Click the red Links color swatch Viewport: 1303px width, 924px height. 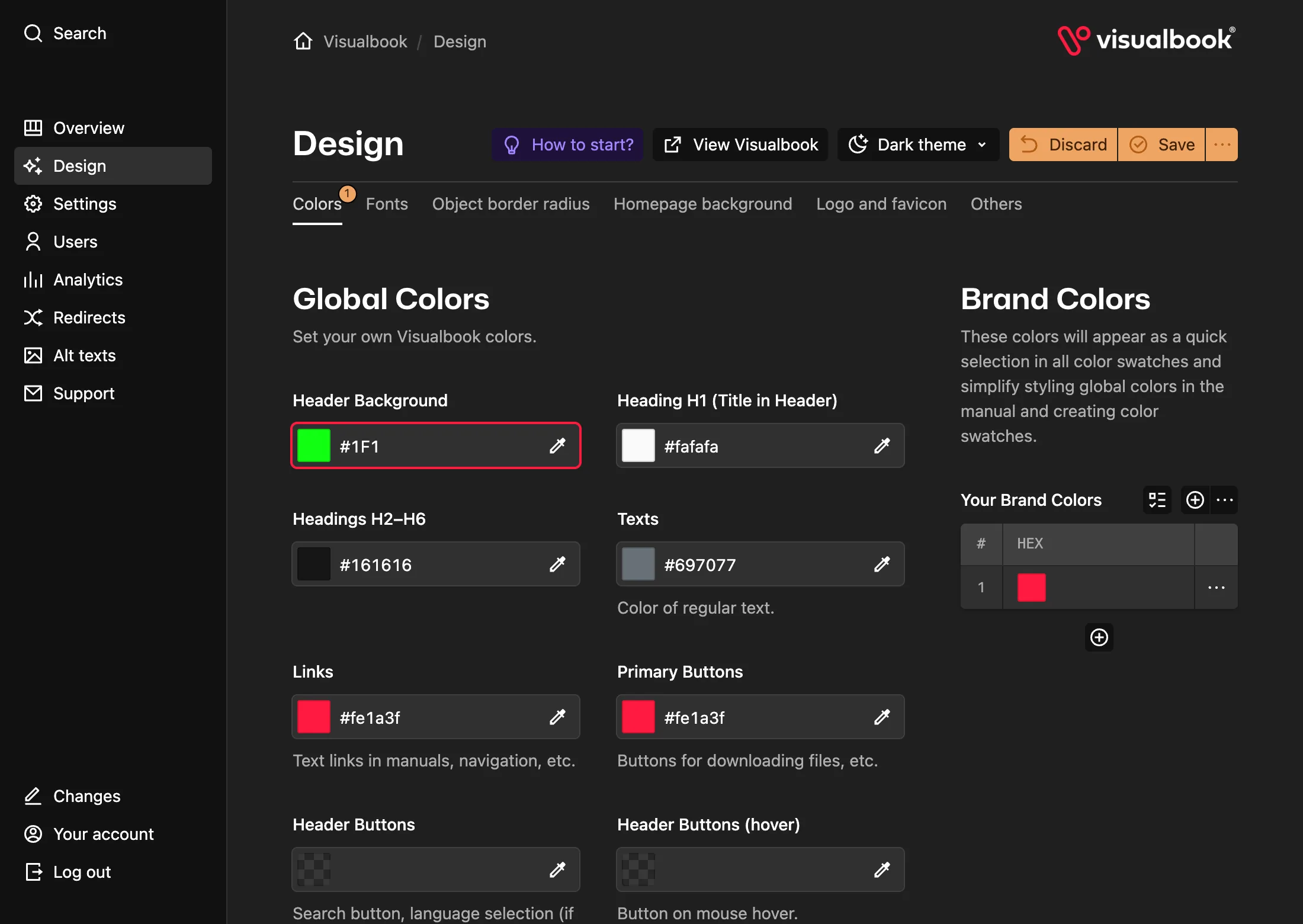[x=314, y=717]
